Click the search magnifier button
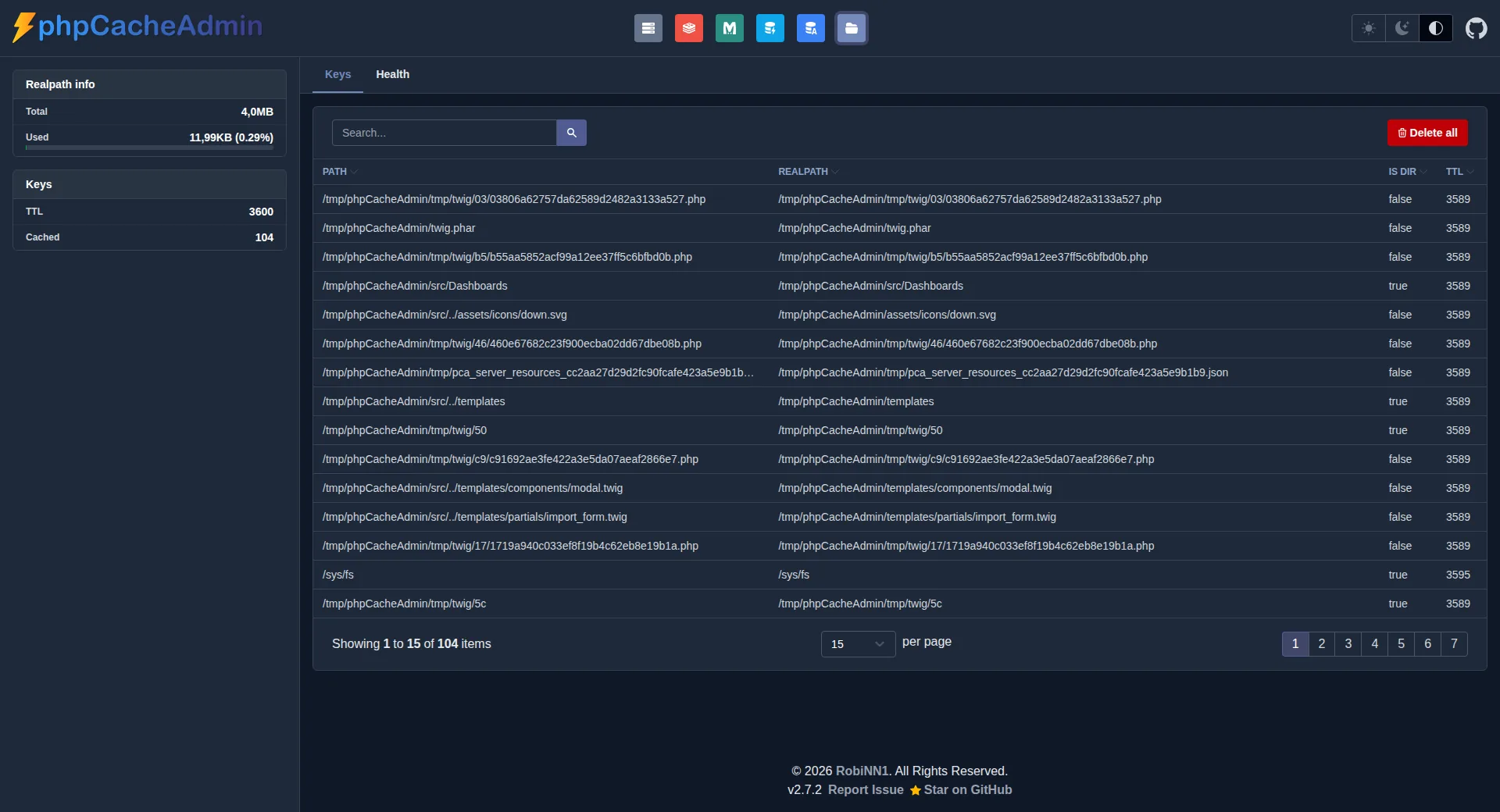 click(571, 133)
